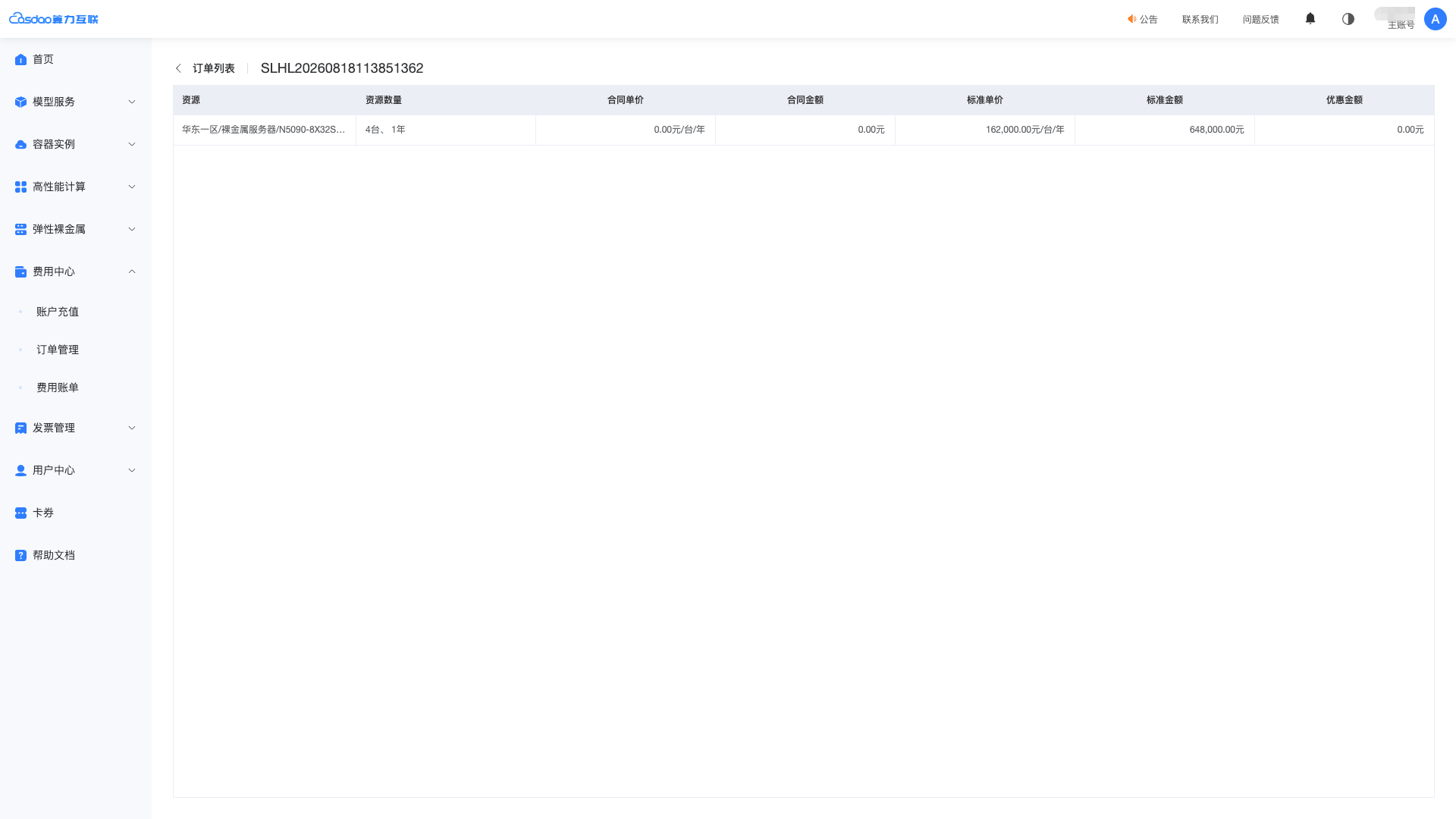This screenshot has width=1456, height=819.
Task: Collapse the 费用中心 menu chevron
Action: click(x=132, y=271)
